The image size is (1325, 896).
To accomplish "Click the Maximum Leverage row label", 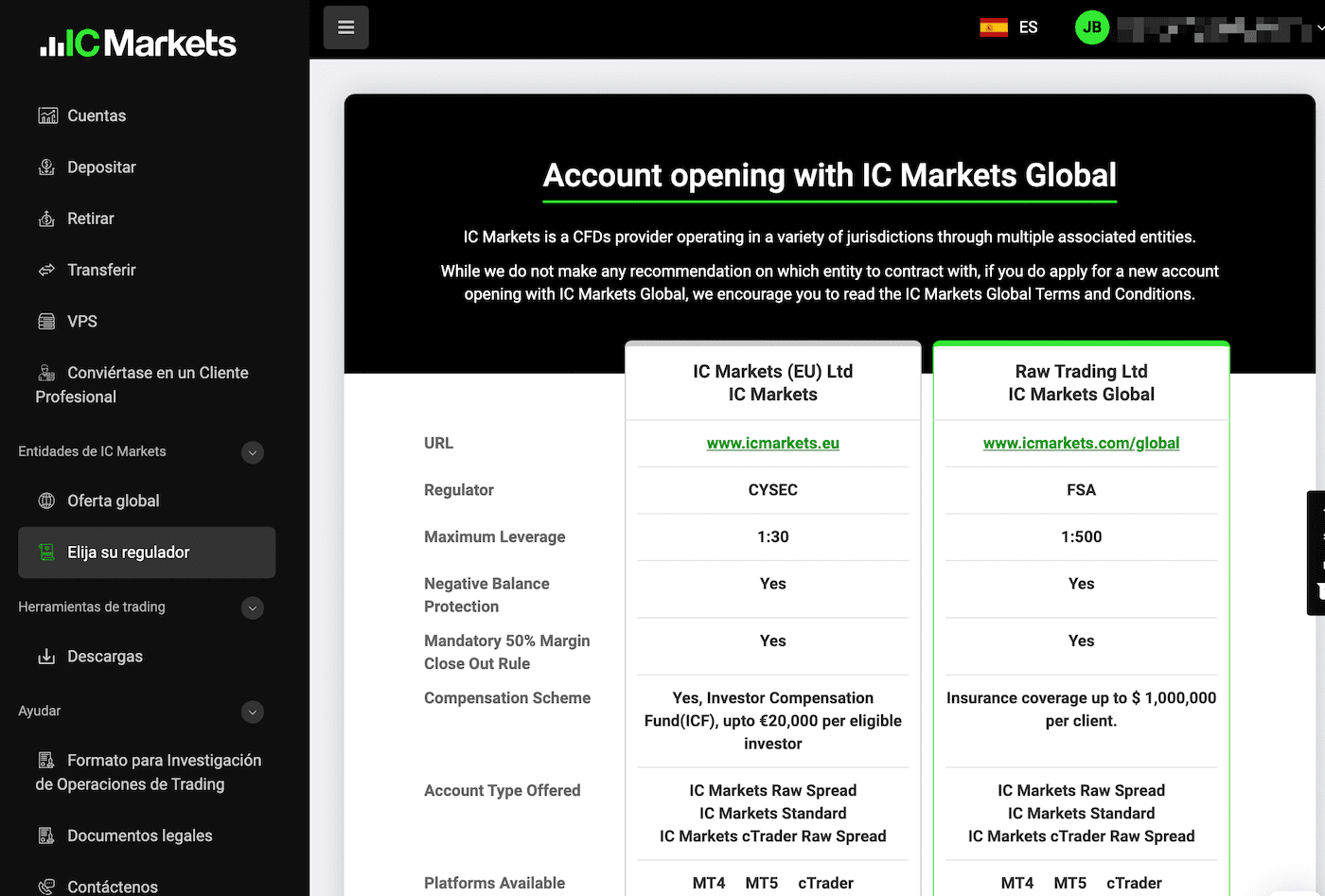I will (495, 536).
